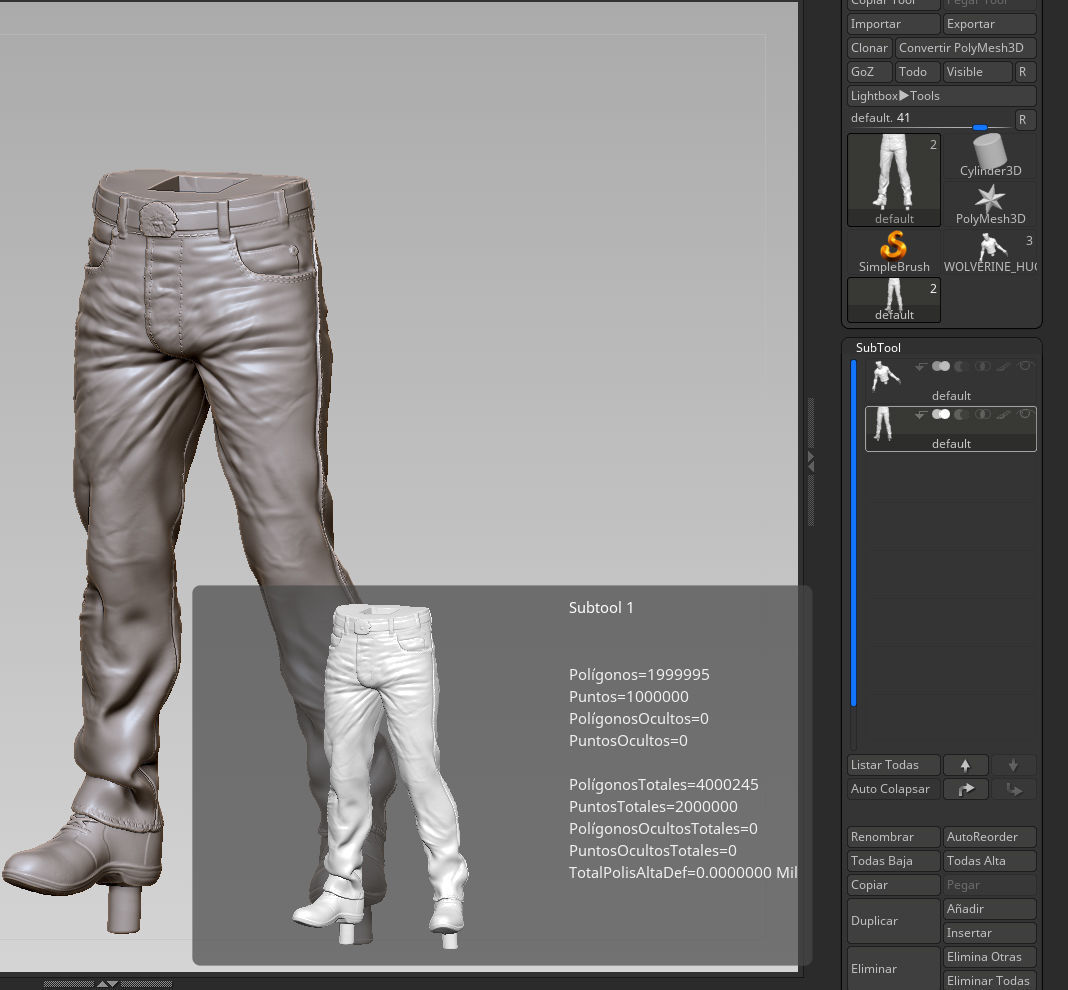Click the Visible button

[x=977, y=72]
